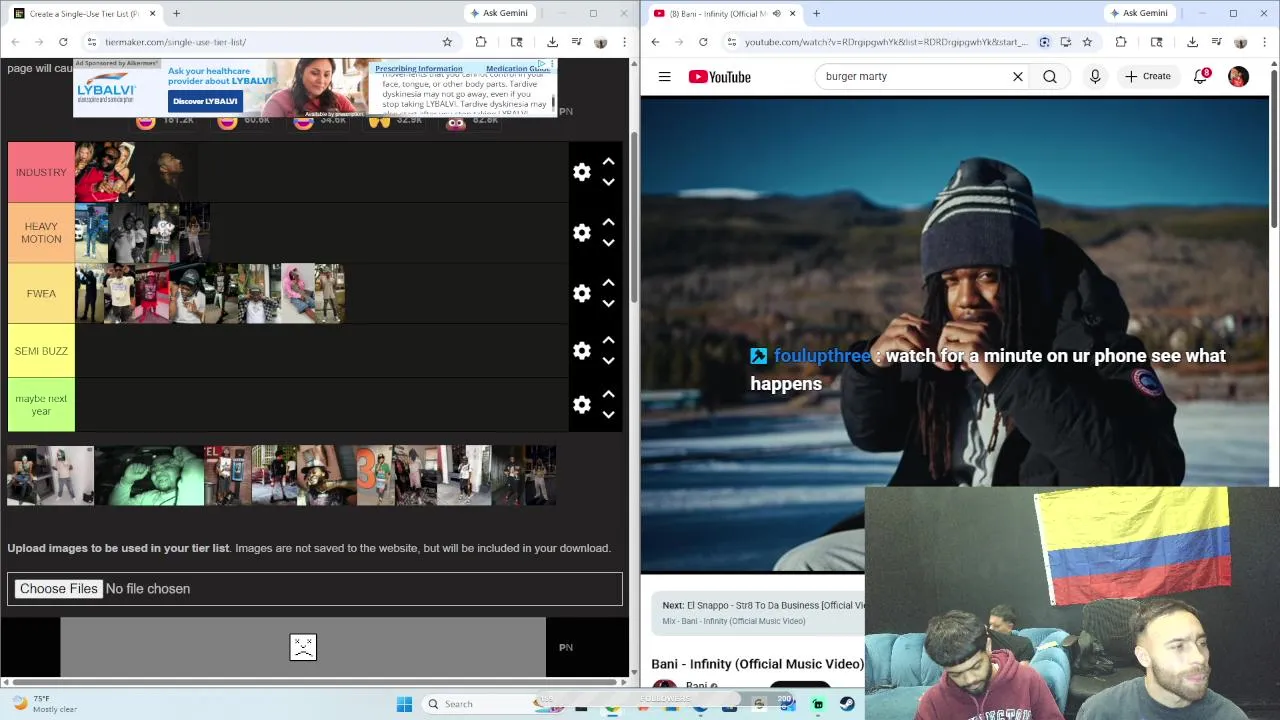Image resolution: width=1280 pixels, height=720 pixels.
Task: Open extensions puzzle icon in TierMaker window
Action: coord(481,42)
